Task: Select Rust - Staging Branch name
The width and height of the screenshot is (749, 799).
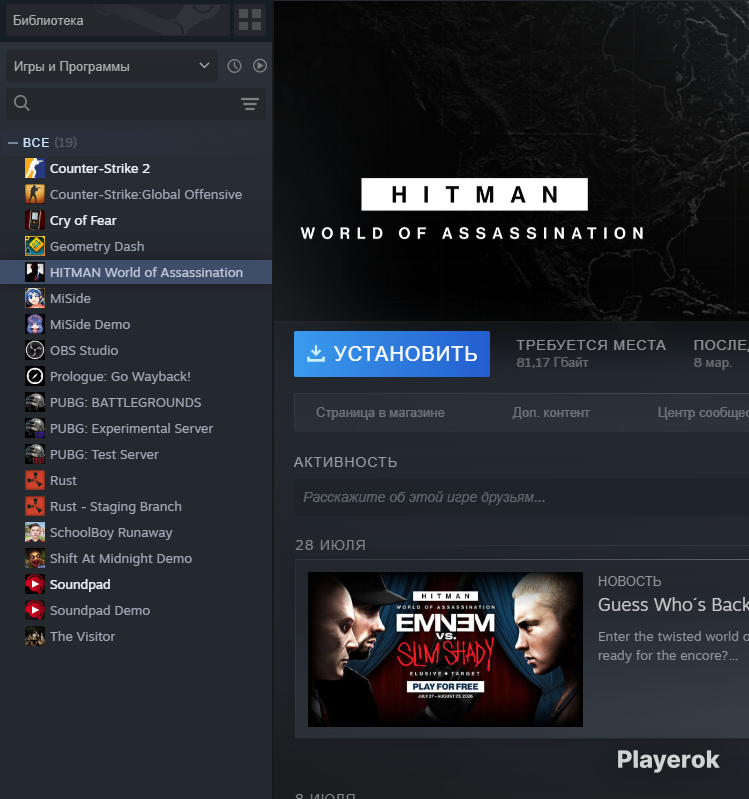Action: [116, 506]
